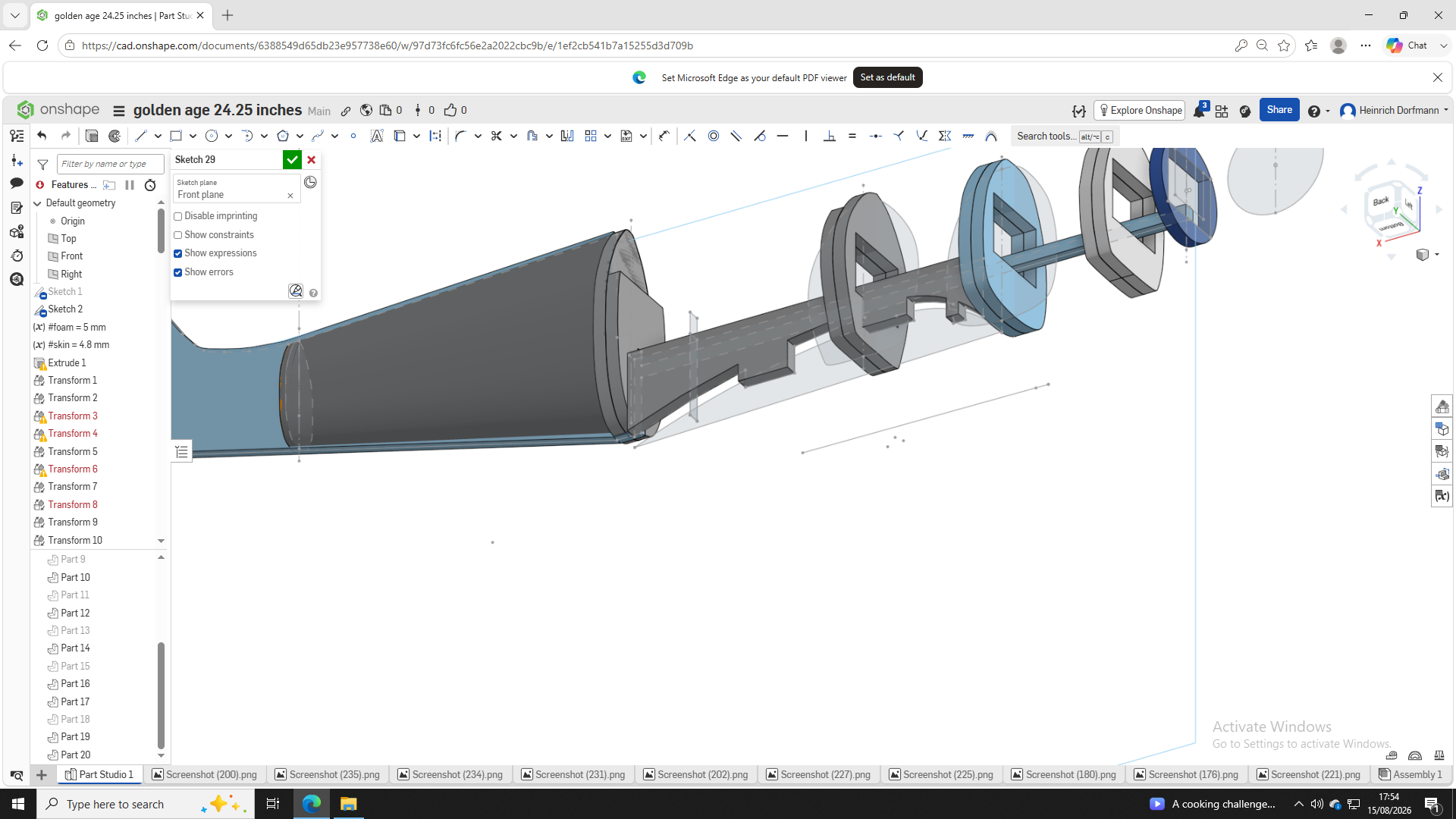Open the rectangle tool dropdown arrow
Screen dimensions: 1456x819
pos(193,136)
